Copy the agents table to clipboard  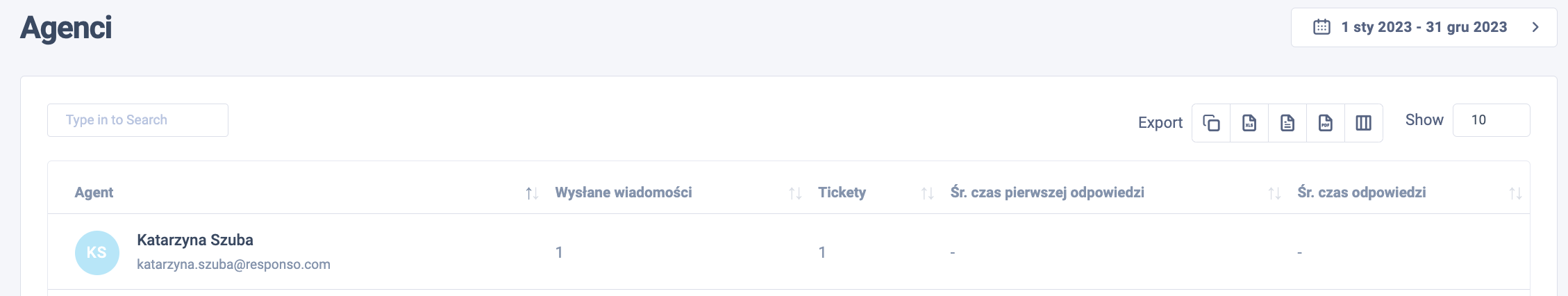pos(1211,123)
